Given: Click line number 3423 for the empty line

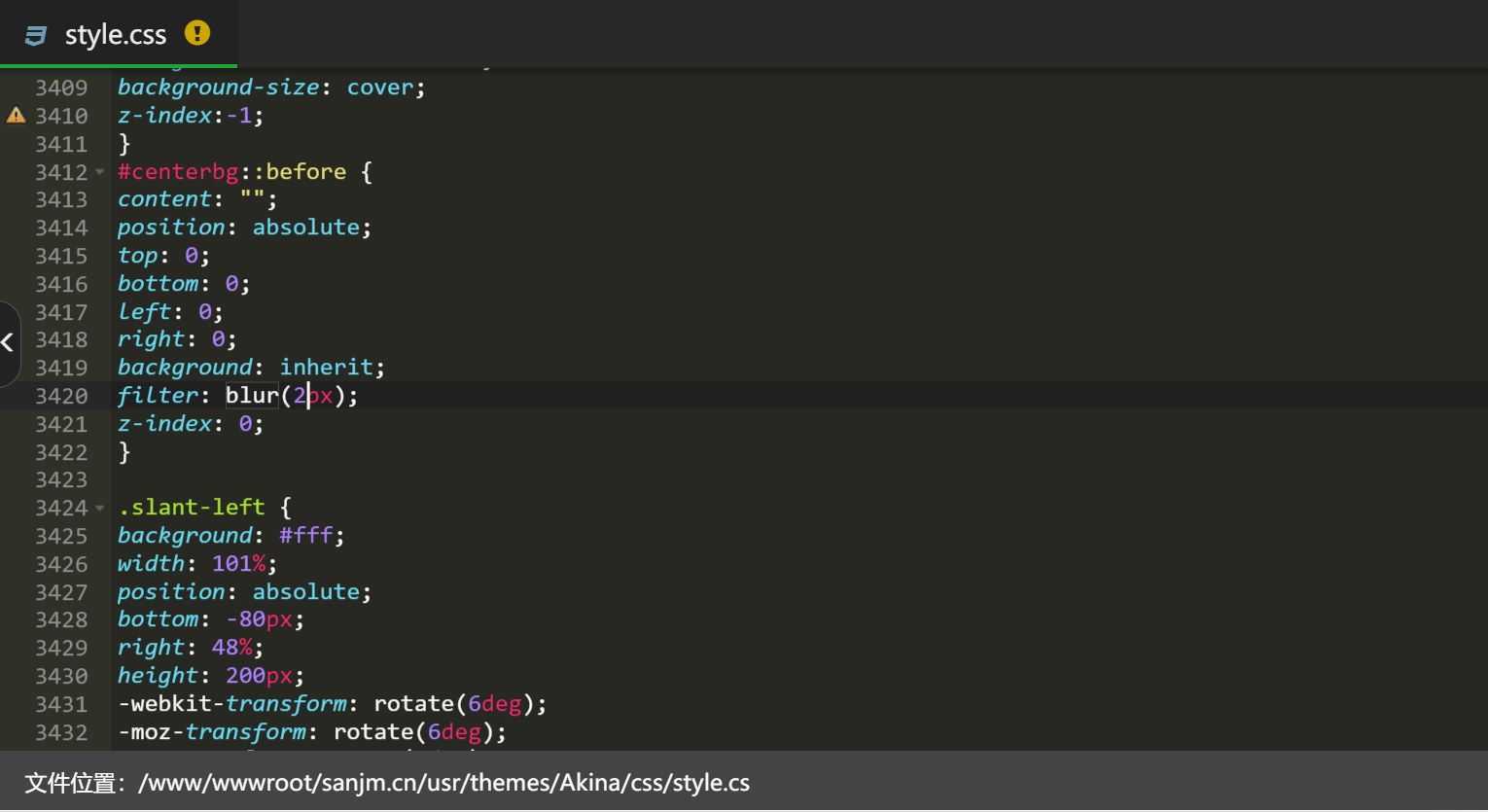Looking at the screenshot, I should coord(61,480).
